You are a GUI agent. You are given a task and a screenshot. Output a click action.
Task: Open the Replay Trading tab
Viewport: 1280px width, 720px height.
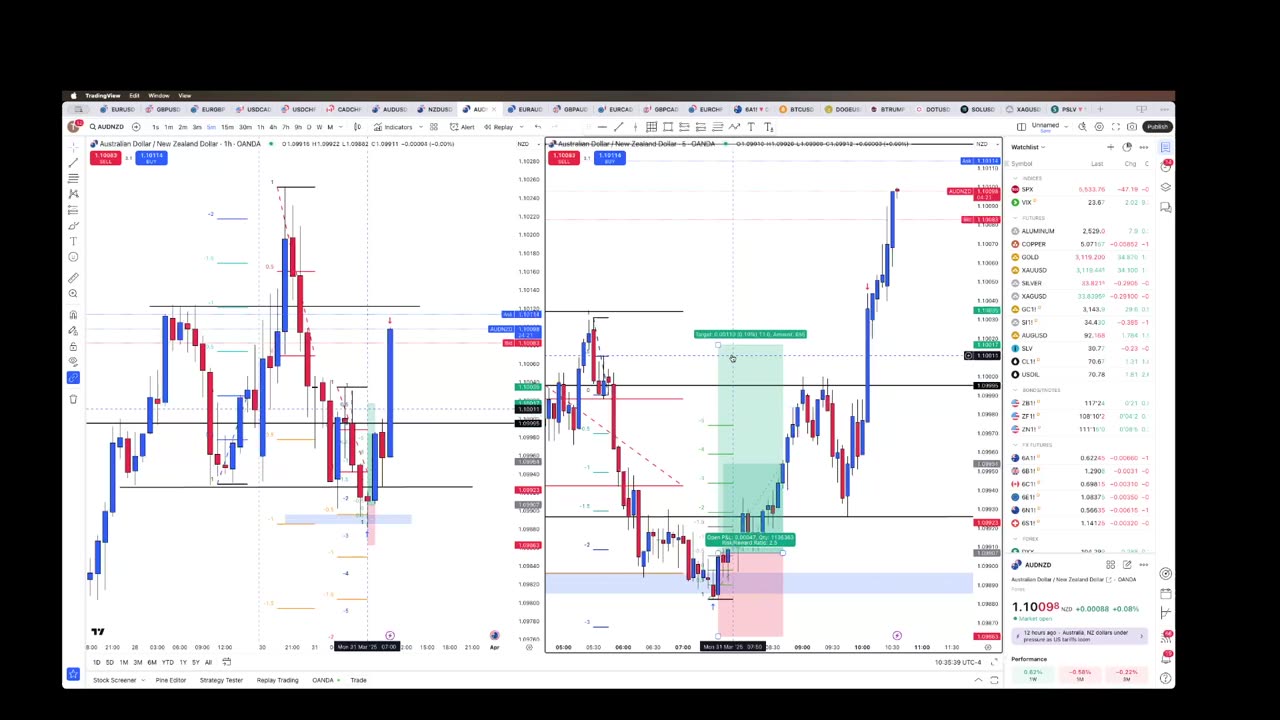(x=277, y=680)
